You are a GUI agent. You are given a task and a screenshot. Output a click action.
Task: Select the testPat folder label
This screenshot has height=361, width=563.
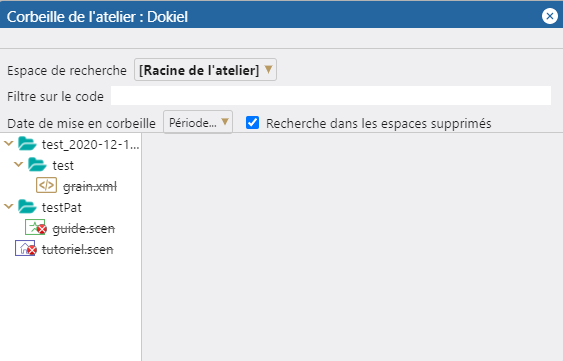(x=62, y=207)
